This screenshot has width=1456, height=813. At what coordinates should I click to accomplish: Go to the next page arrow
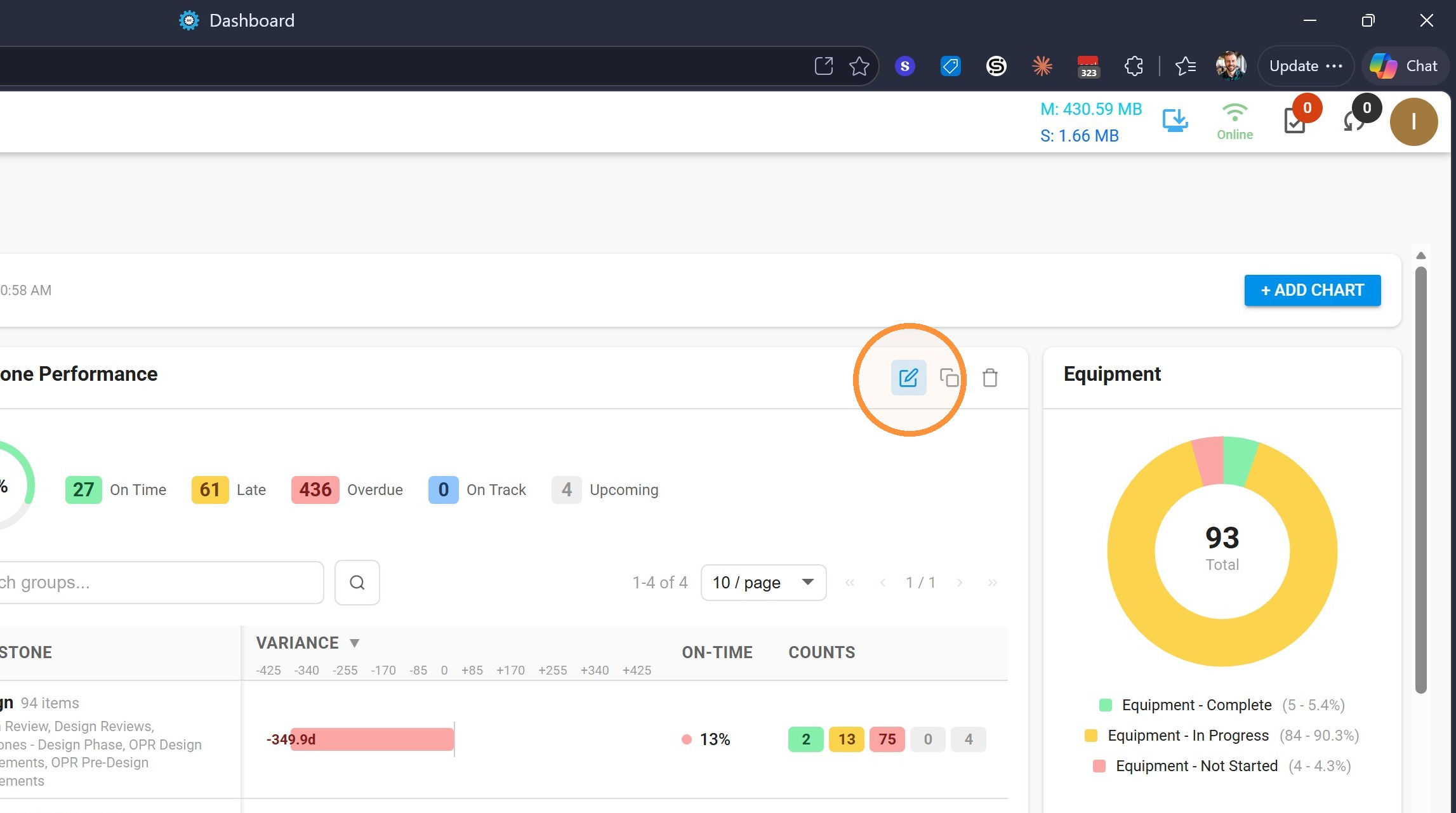tap(960, 583)
